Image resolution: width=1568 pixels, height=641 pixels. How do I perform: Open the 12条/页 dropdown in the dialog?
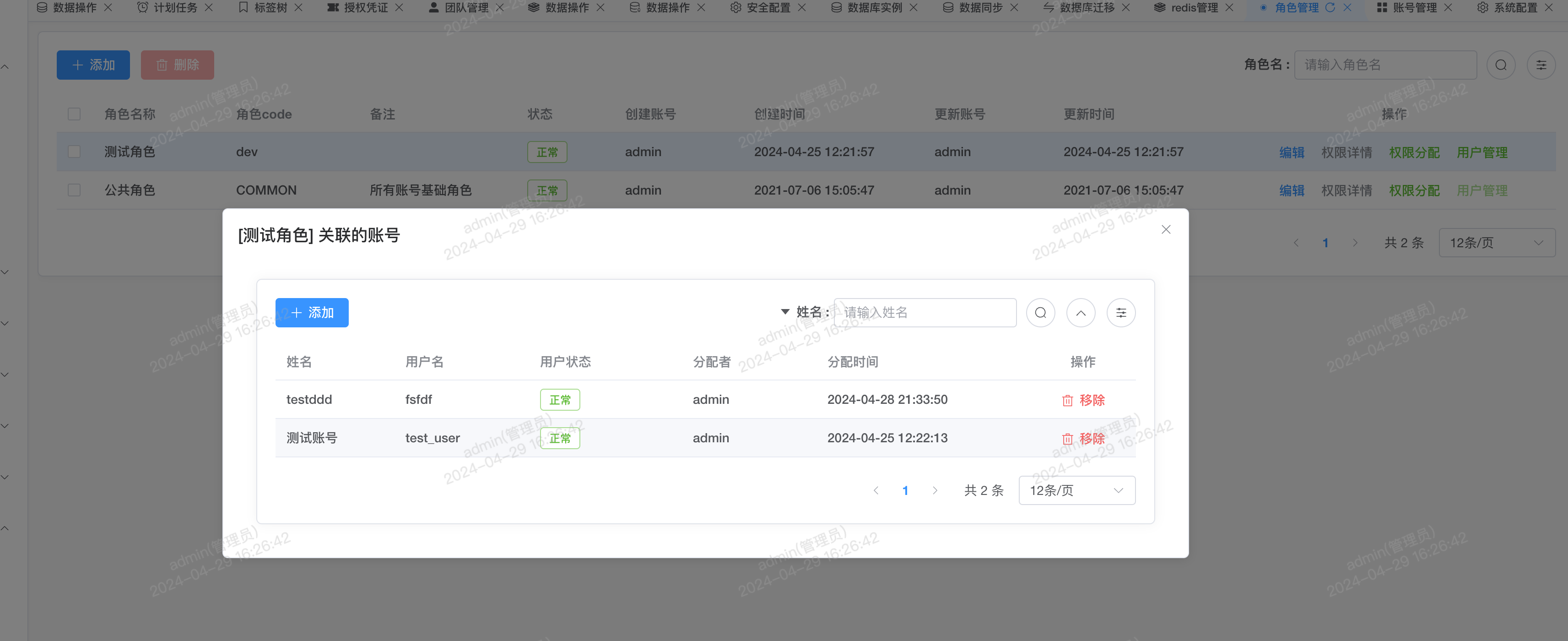point(1077,491)
